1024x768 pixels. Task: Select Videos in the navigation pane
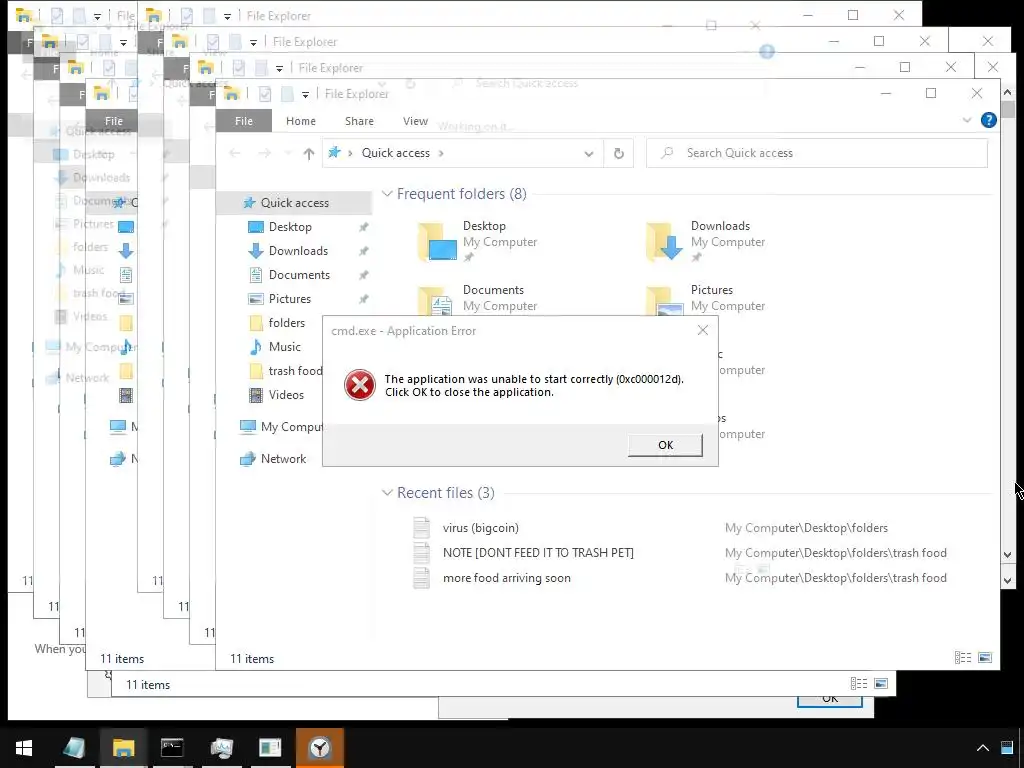click(x=286, y=394)
